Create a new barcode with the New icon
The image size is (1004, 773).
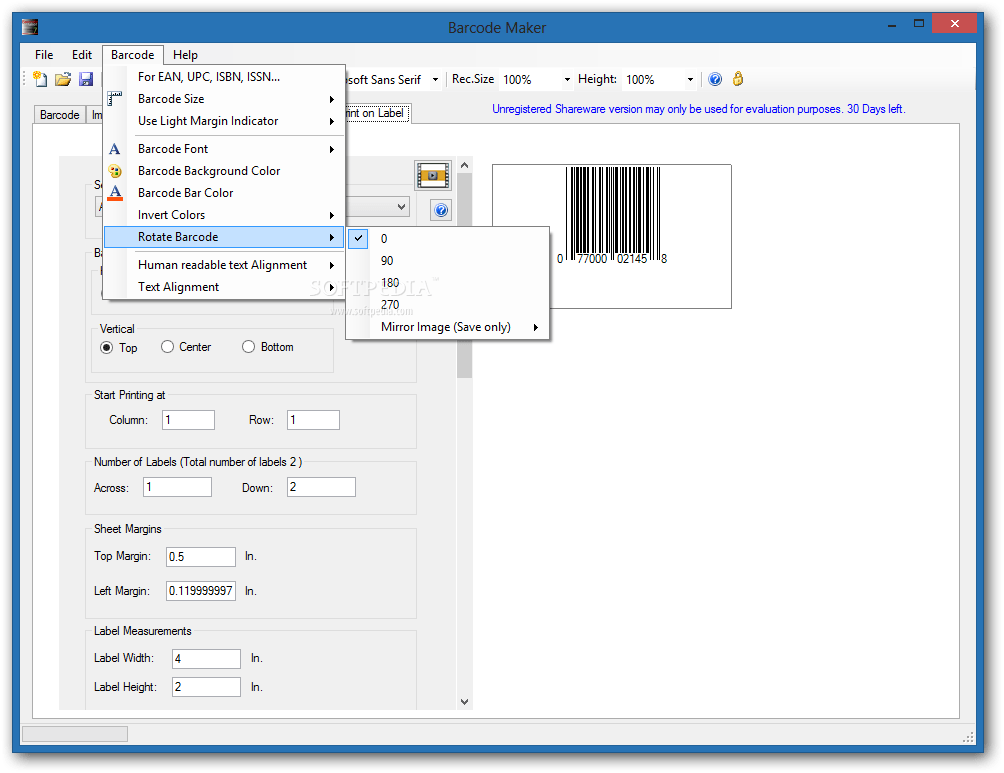click(39, 78)
